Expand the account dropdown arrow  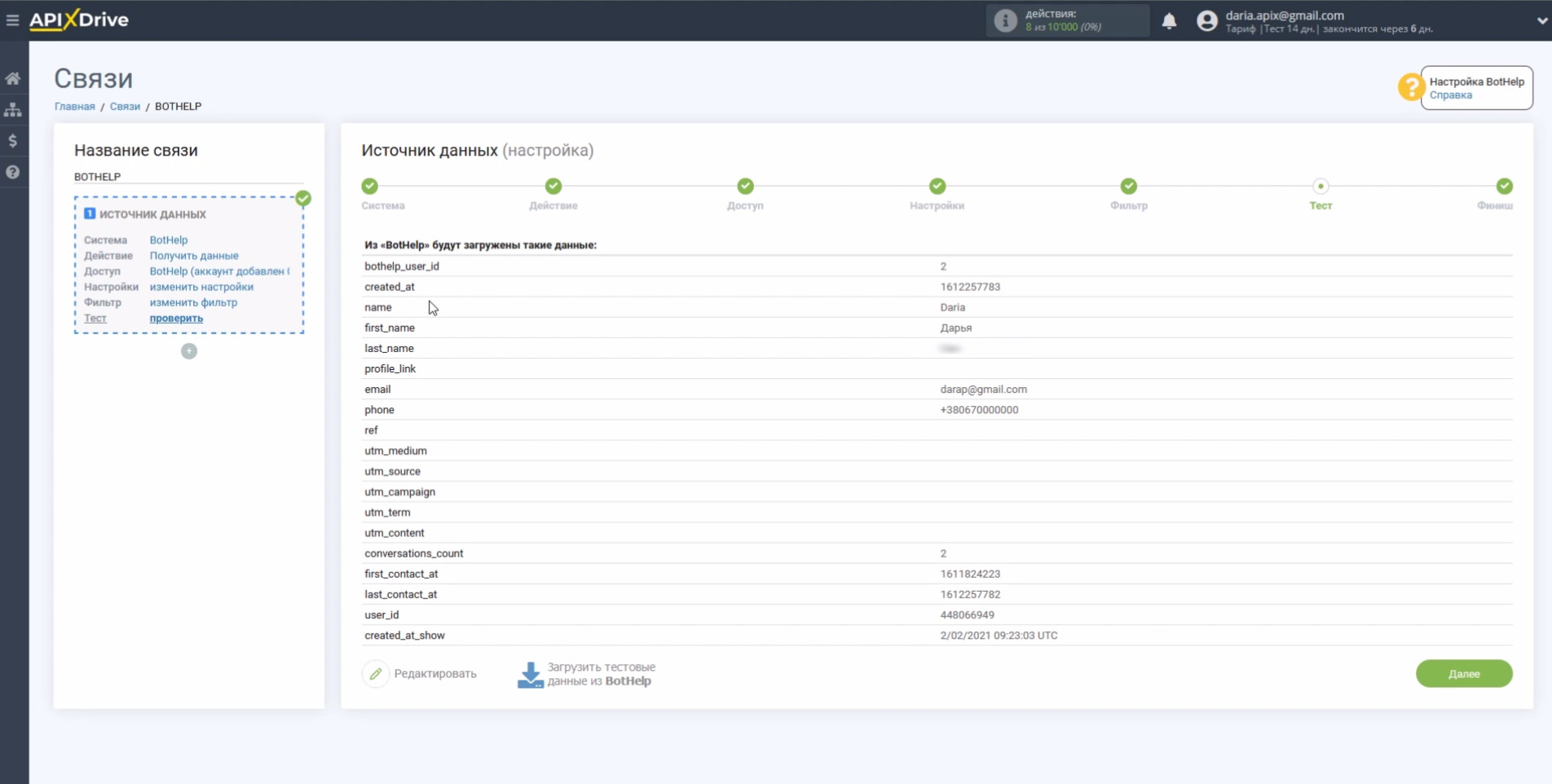[1541, 21]
